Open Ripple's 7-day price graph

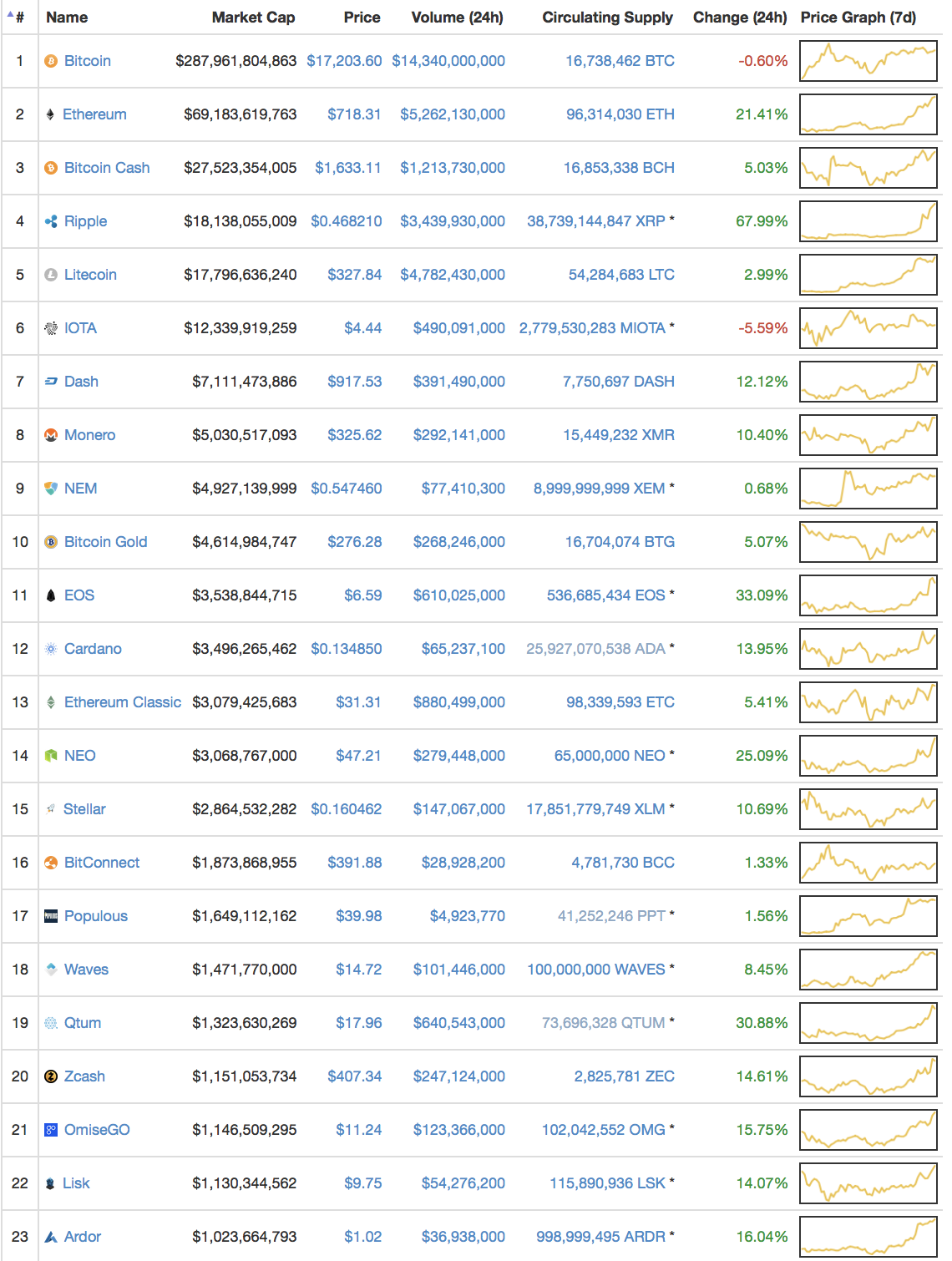868,221
